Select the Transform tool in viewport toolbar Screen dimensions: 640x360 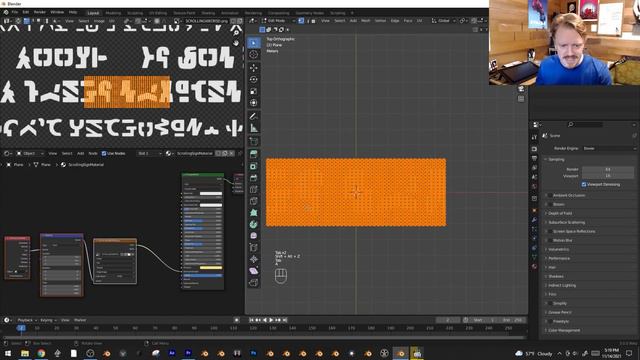[253, 103]
